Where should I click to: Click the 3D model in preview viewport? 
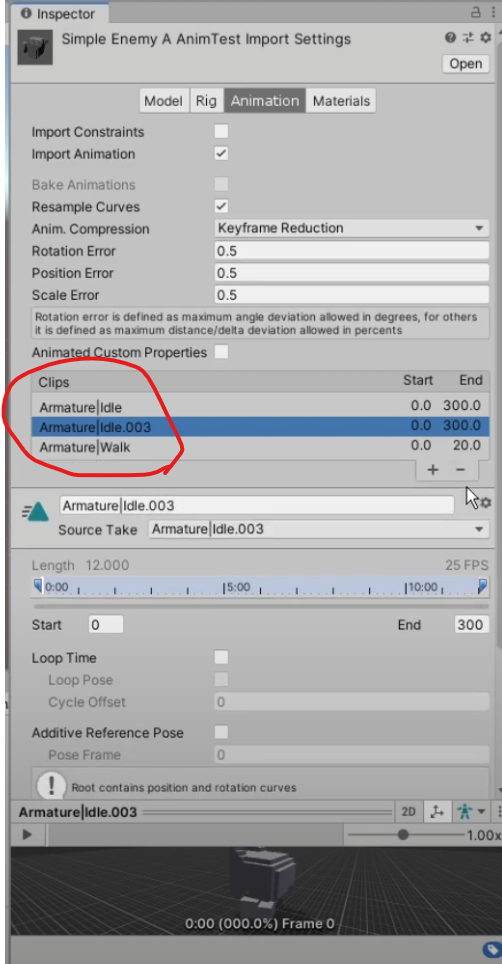261,881
